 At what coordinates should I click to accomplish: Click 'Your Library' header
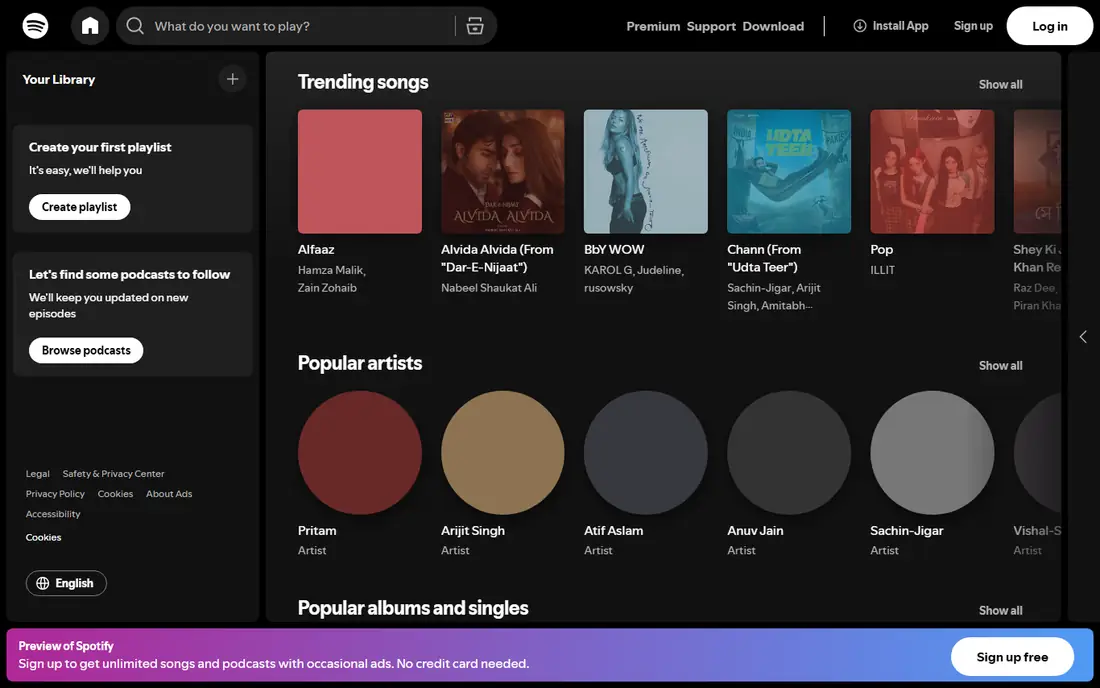click(x=59, y=79)
